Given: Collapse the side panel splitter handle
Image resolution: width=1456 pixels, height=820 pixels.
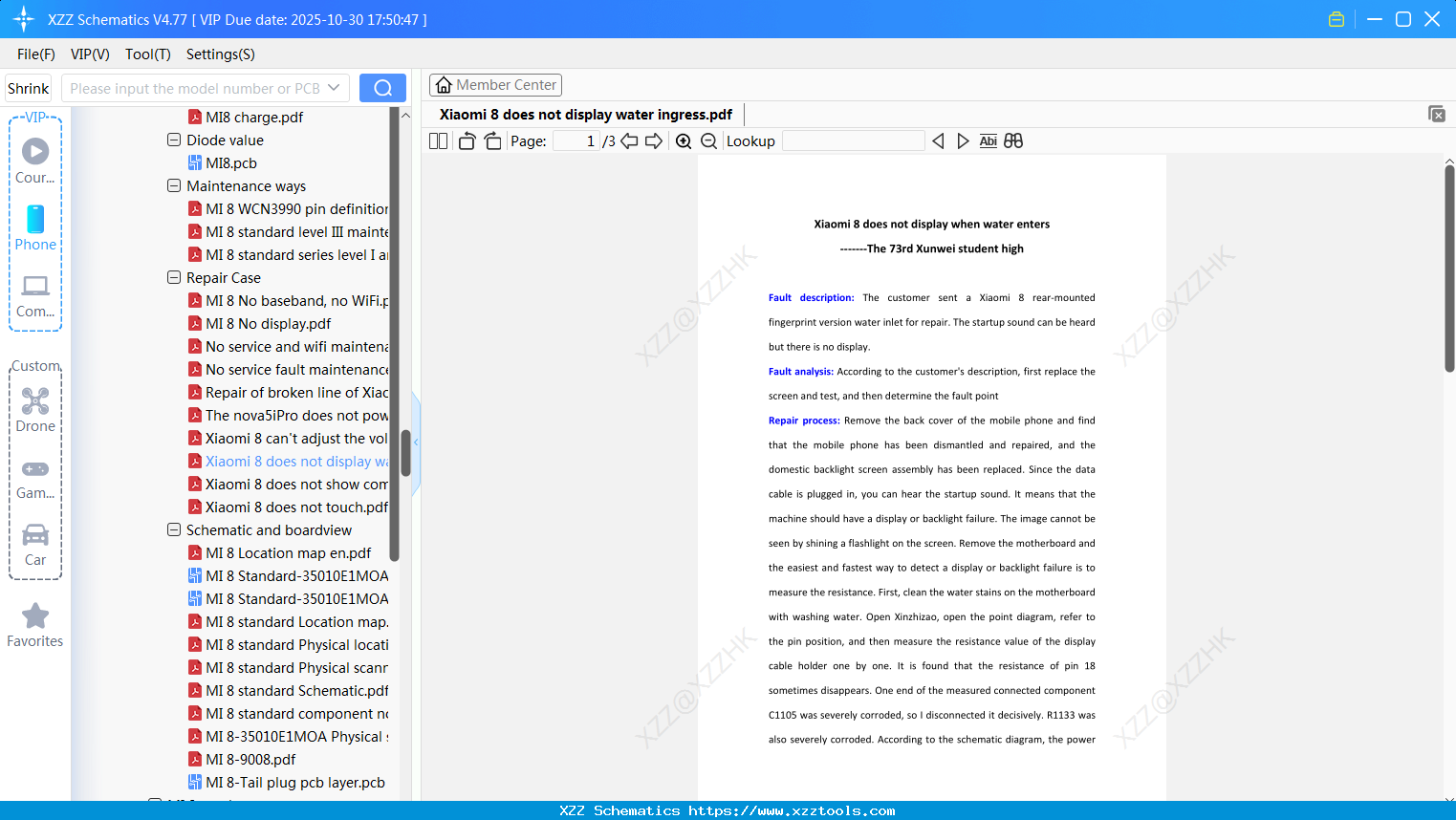Looking at the screenshot, I should 416,442.
